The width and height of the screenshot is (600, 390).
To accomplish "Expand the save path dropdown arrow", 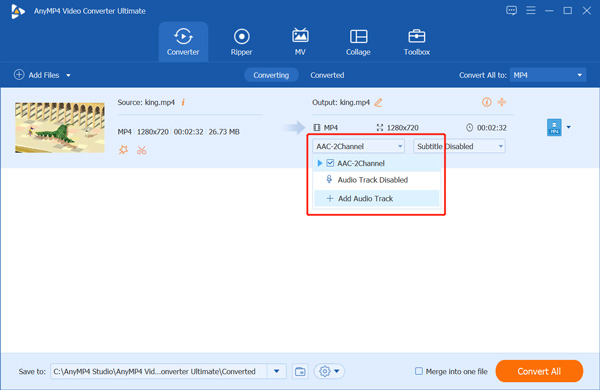I will [x=277, y=371].
